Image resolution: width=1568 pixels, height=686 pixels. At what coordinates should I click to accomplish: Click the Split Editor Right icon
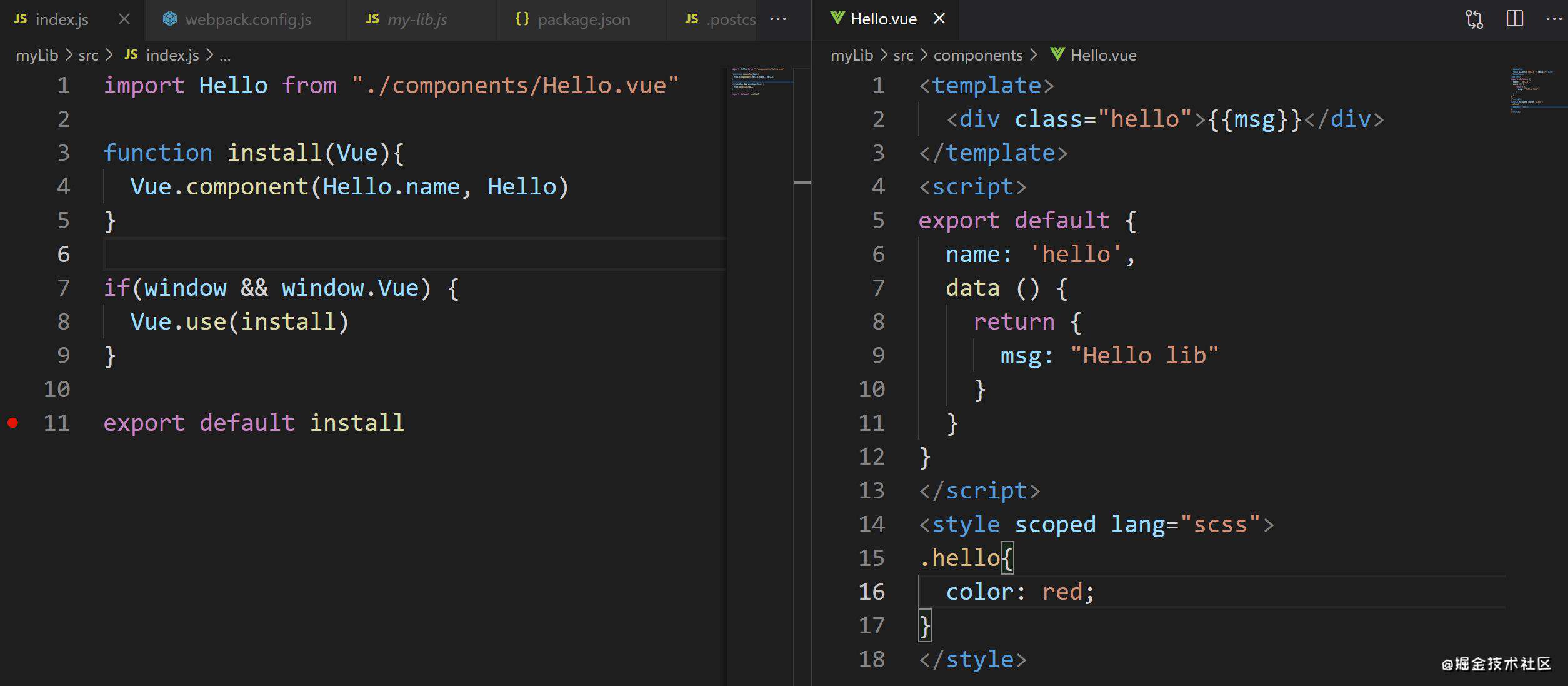(1515, 19)
